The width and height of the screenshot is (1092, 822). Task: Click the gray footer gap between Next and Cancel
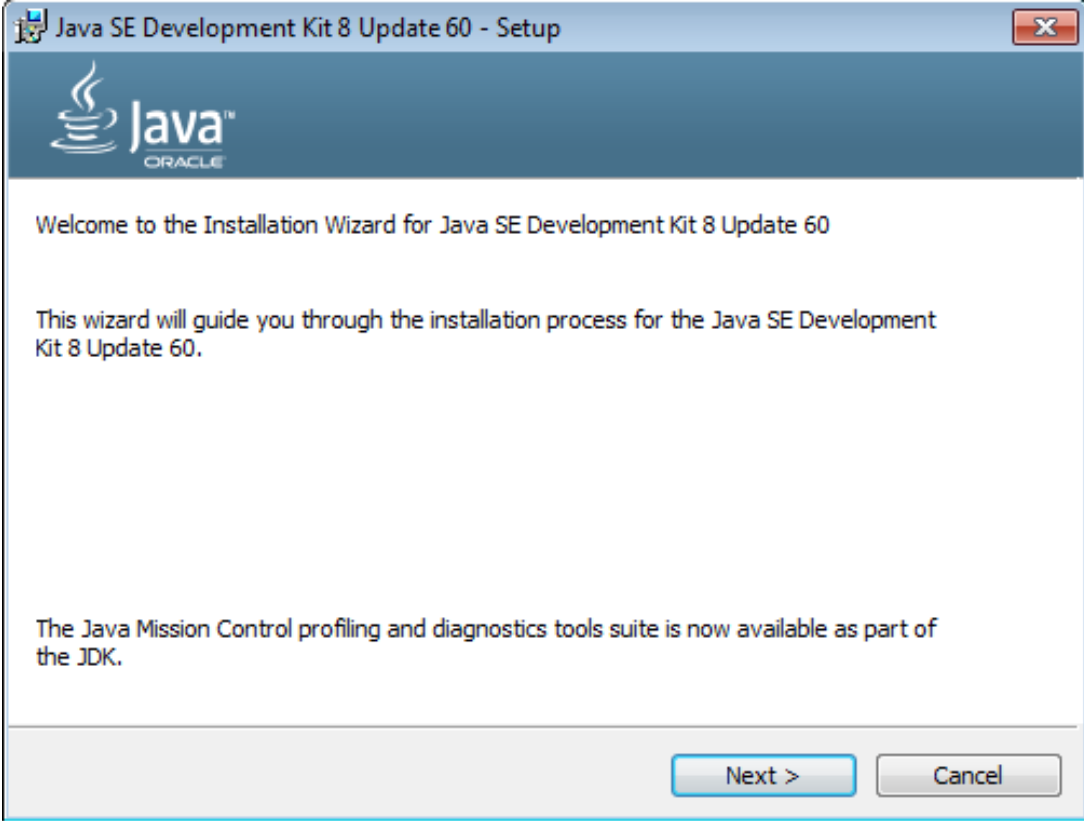pyautogui.click(x=866, y=775)
